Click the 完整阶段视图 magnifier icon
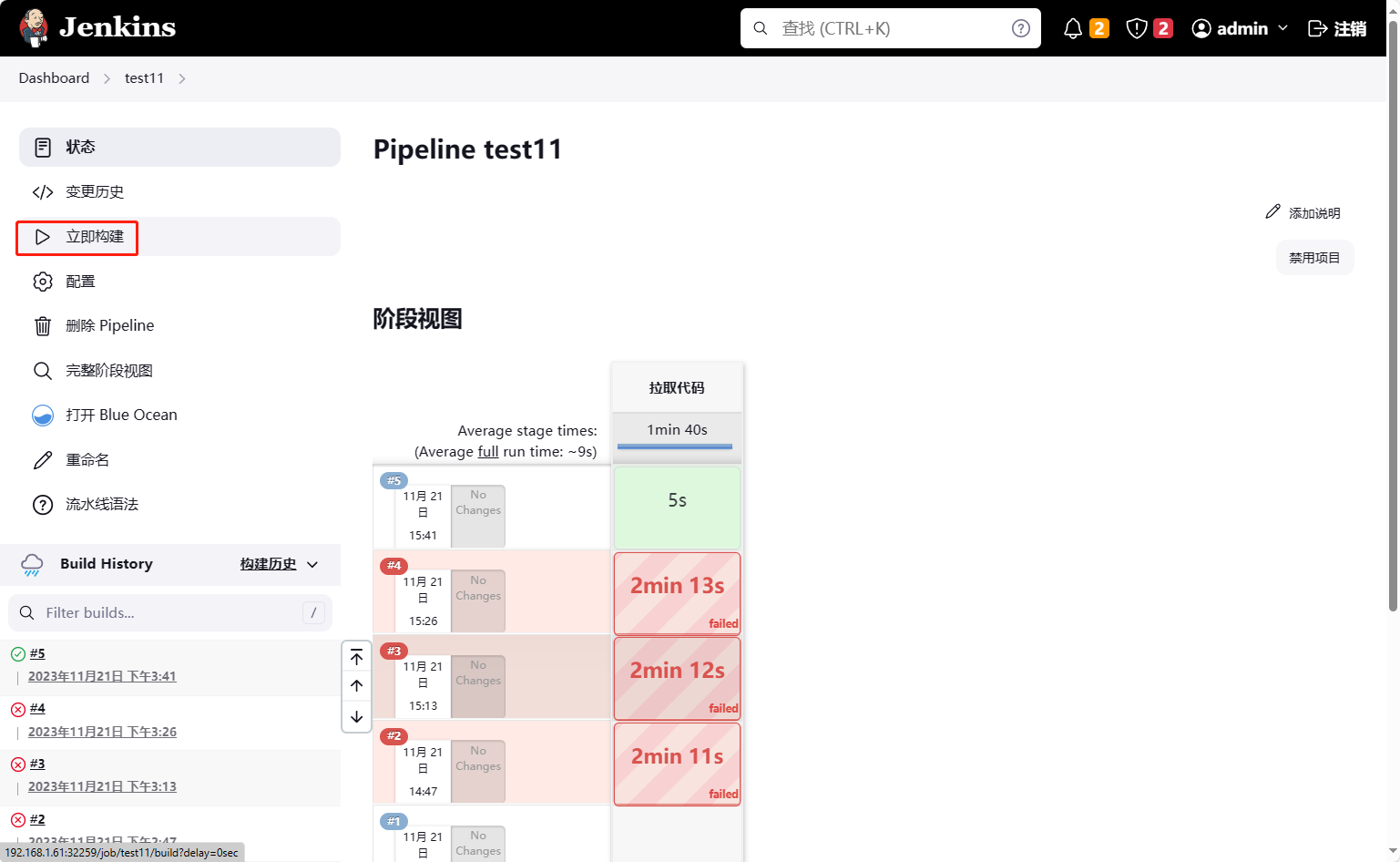Screen dimensions: 1400x862 tap(43, 371)
